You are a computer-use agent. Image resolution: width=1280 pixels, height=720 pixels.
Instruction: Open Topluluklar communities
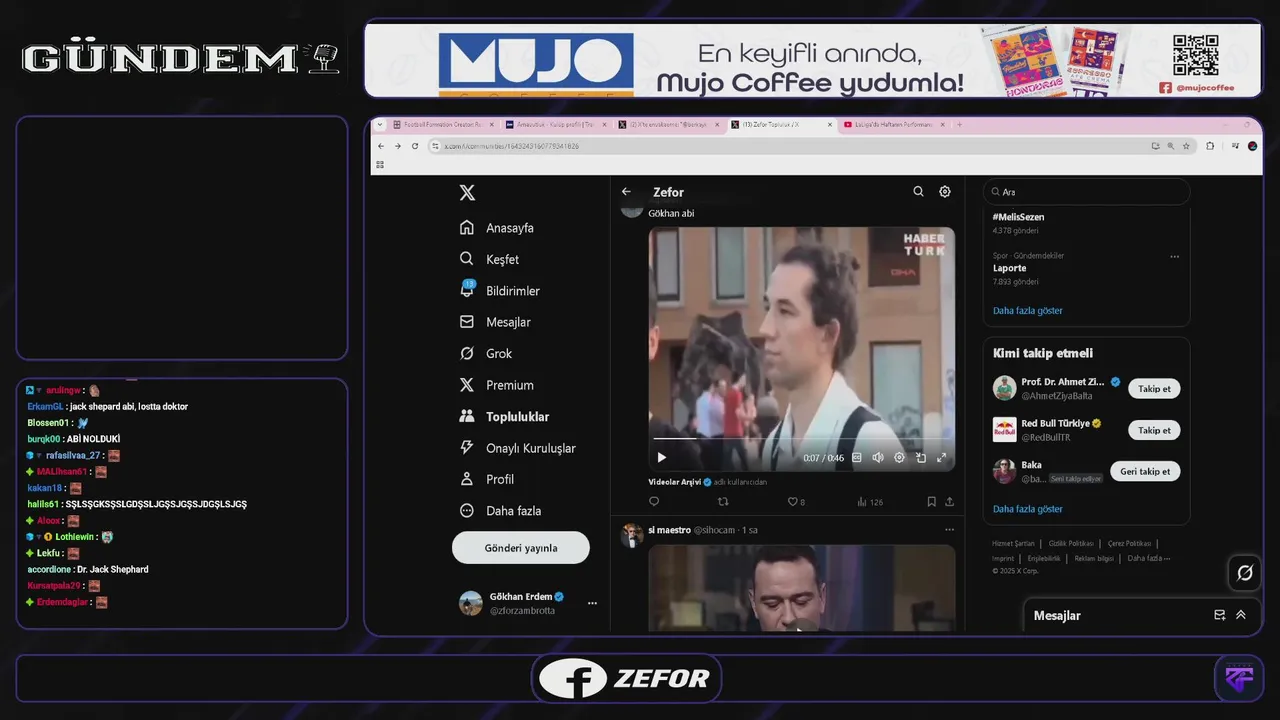pos(504,417)
